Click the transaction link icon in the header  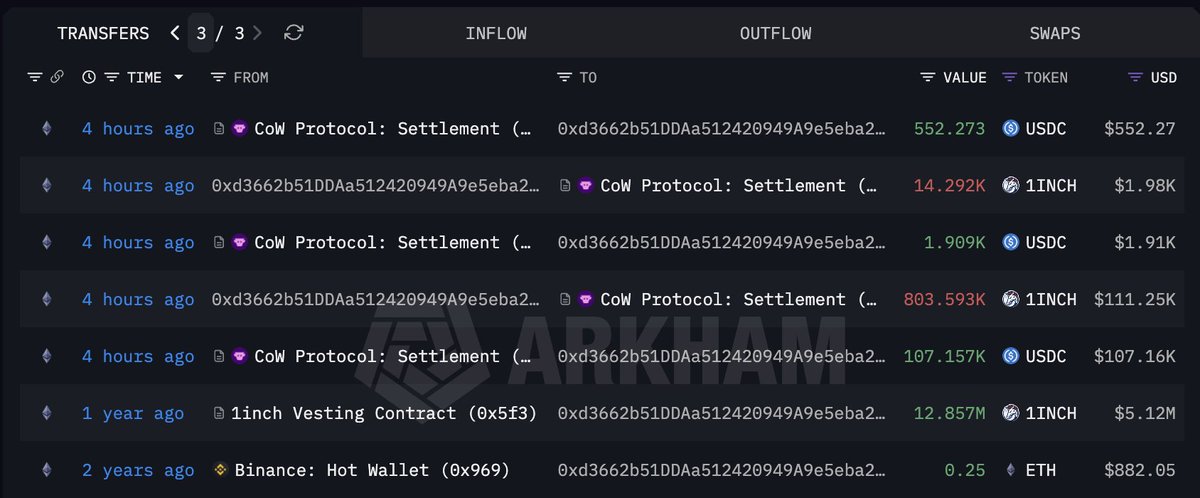click(57, 77)
